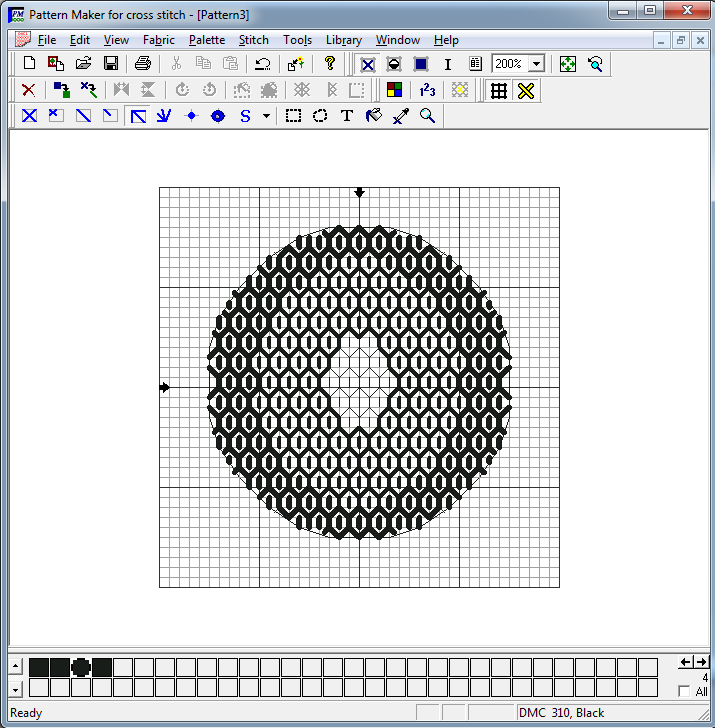Print the pattern
The width and height of the screenshot is (715, 728).
[143, 64]
